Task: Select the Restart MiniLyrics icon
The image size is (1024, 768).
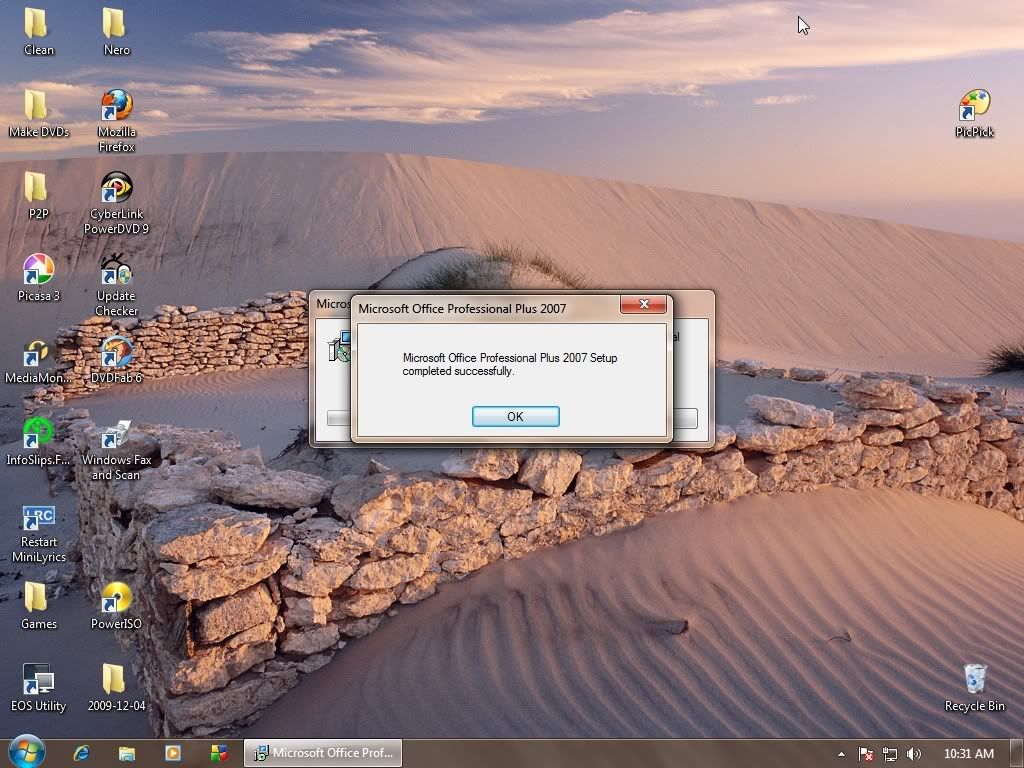Action: point(39,533)
